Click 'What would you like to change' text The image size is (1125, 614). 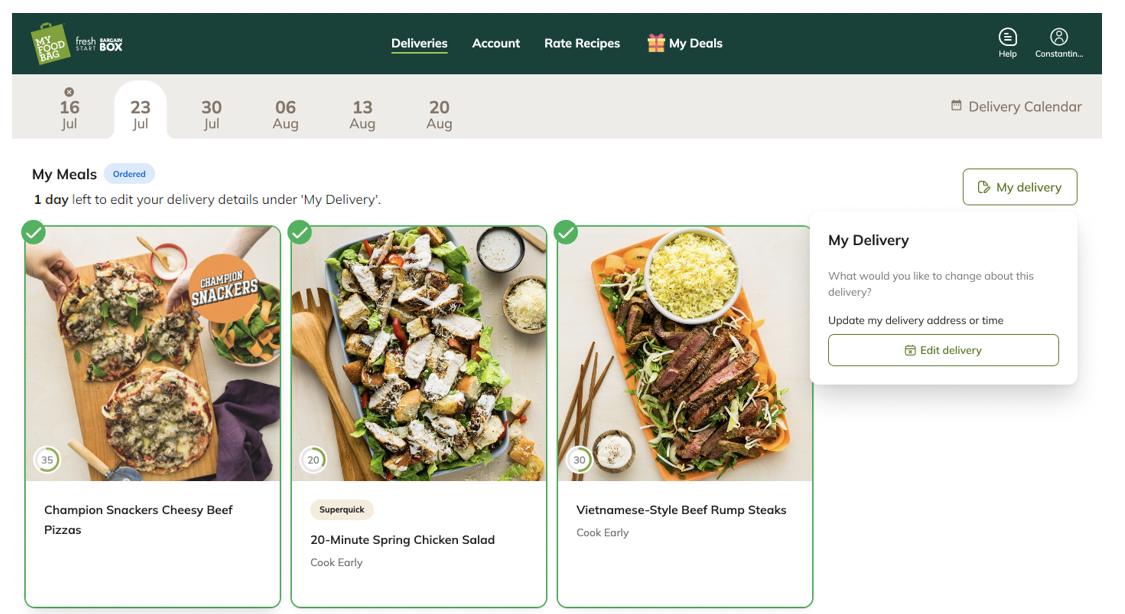[931, 284]
